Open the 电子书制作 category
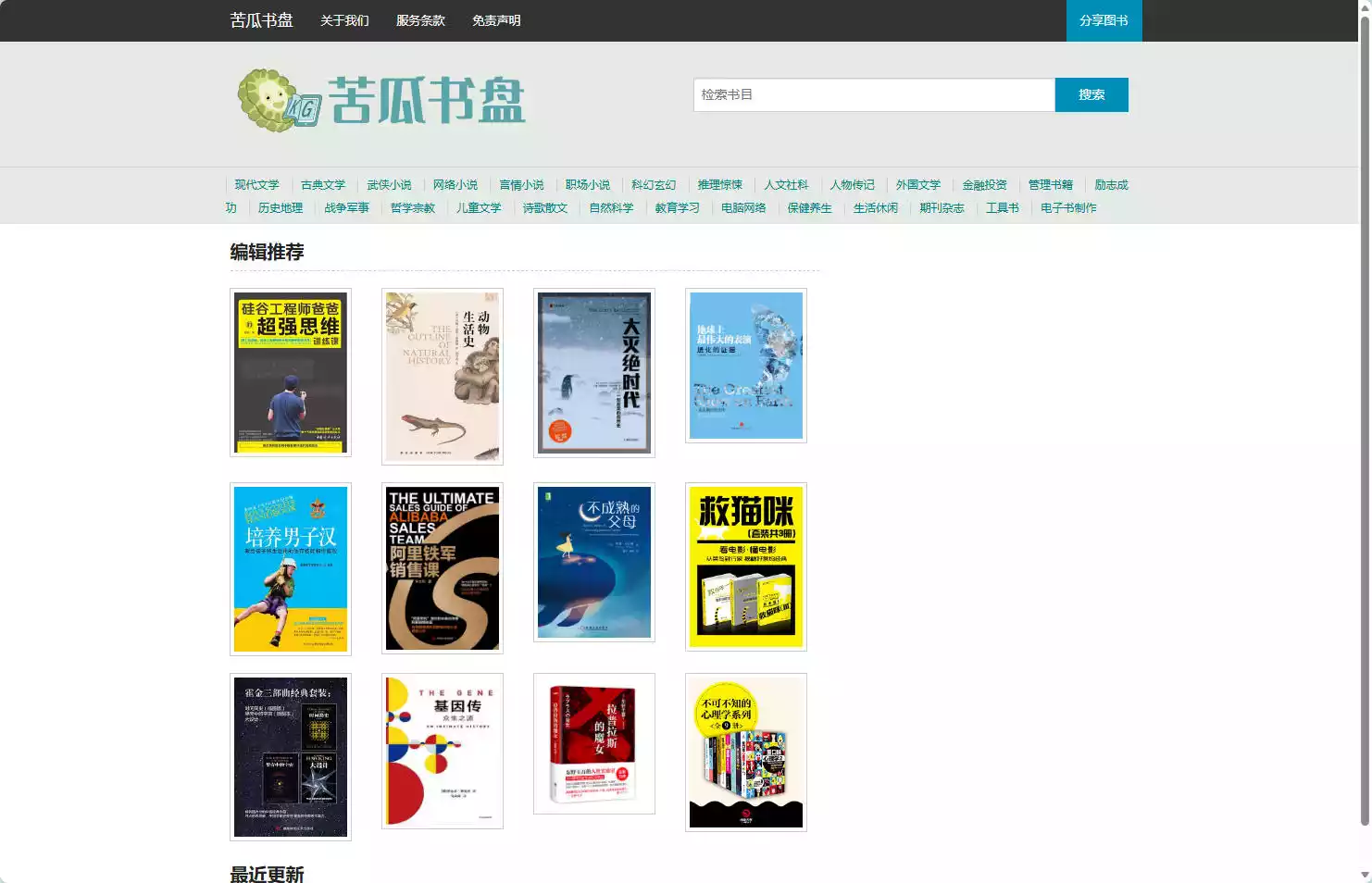This screenshot has width=1372, height=883. pos(1068,208)
